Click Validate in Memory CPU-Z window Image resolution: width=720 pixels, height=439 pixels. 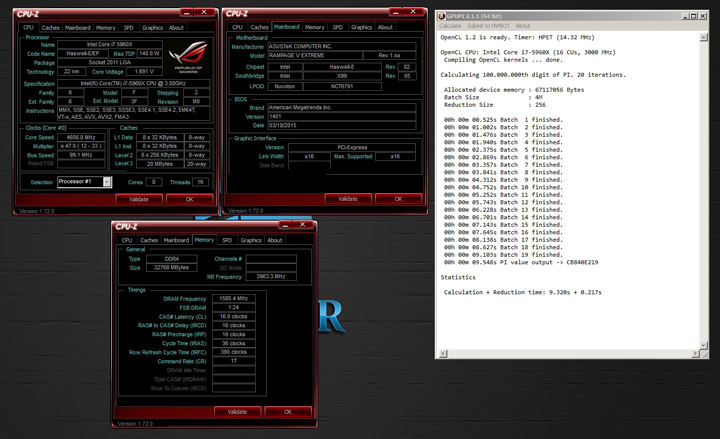tap(237, 411)
